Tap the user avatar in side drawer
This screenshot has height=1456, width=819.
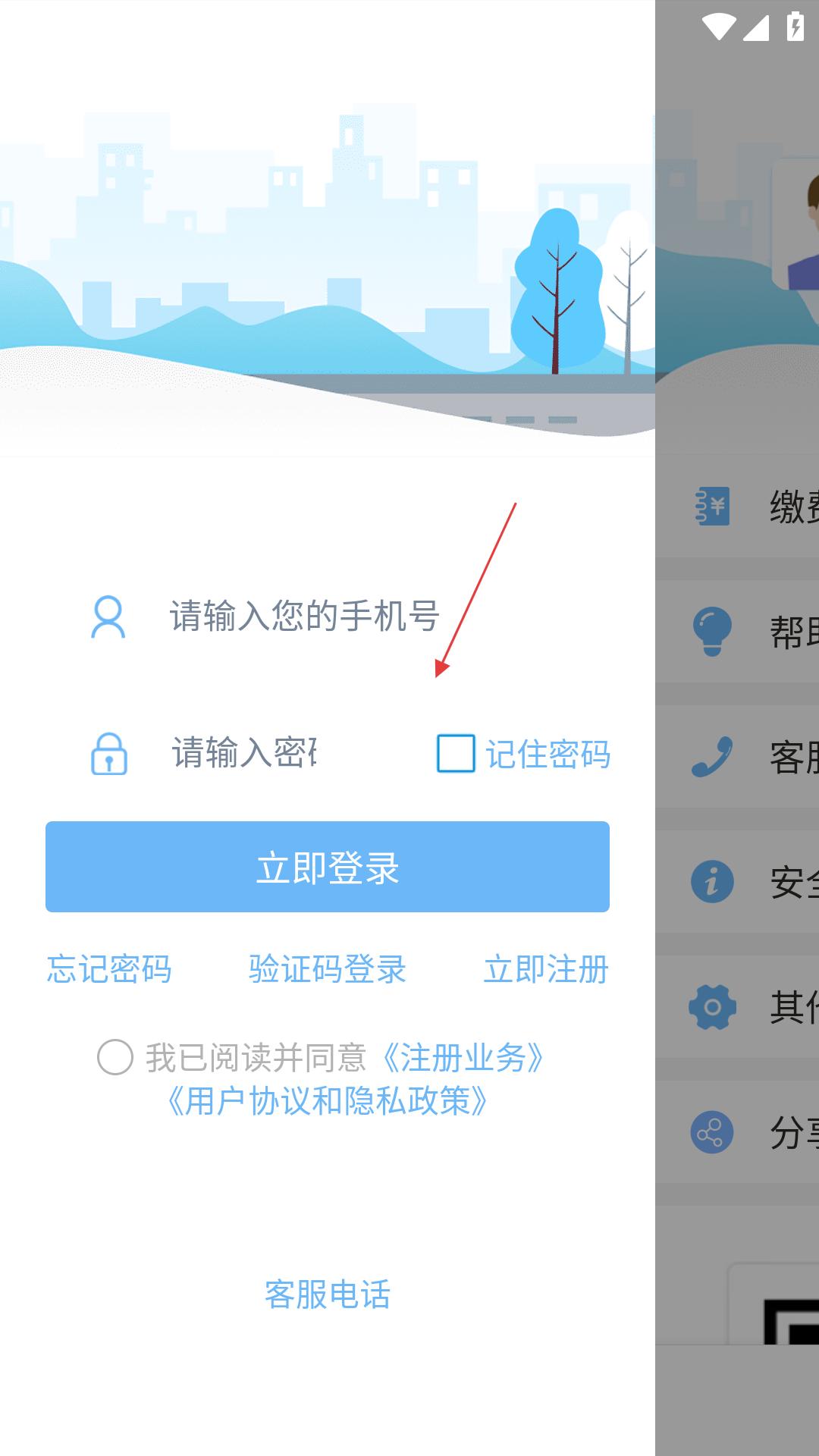pyautogui.click(x=796, y=224)
